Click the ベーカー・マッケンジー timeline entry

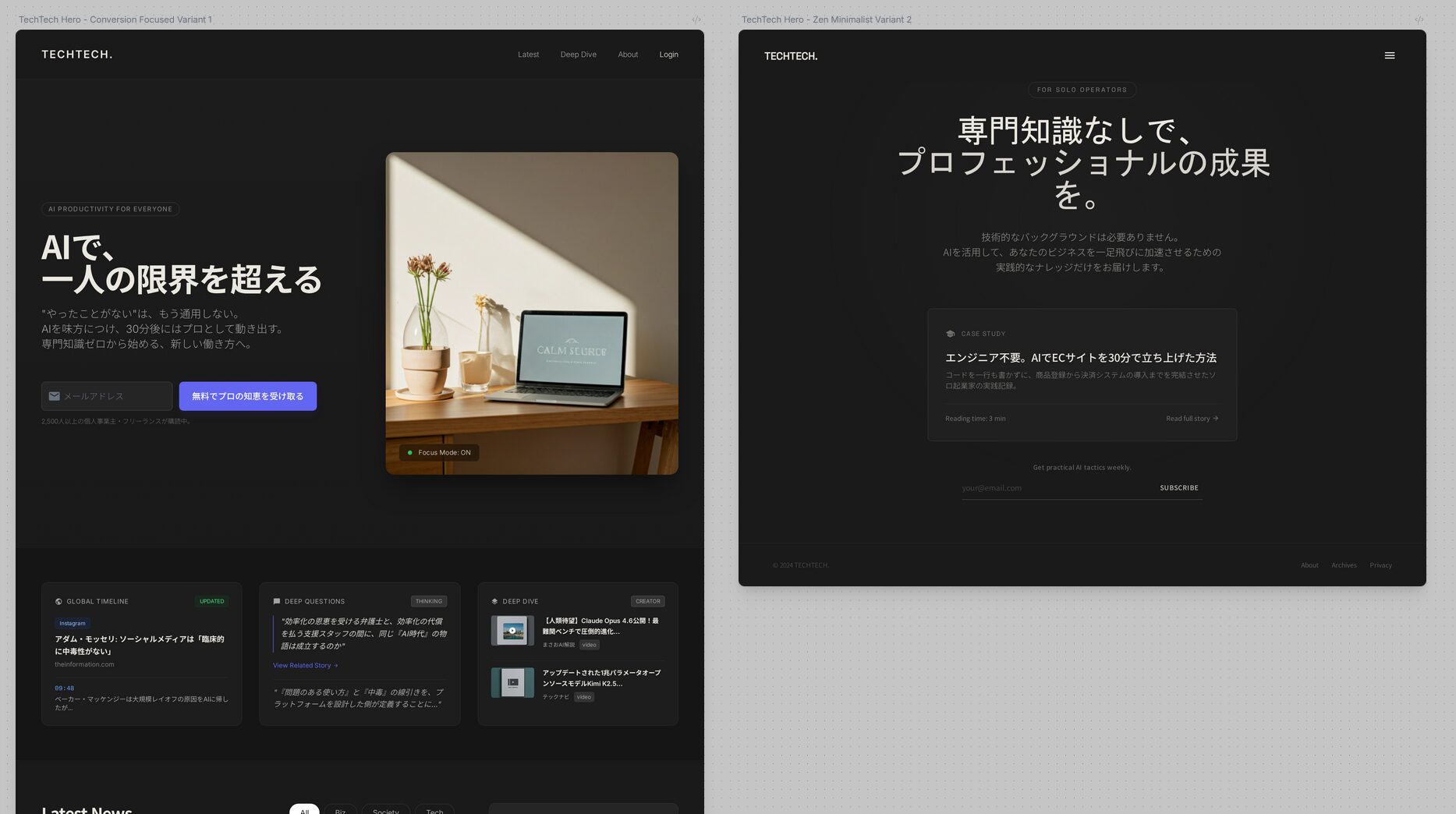coord(141,703)
